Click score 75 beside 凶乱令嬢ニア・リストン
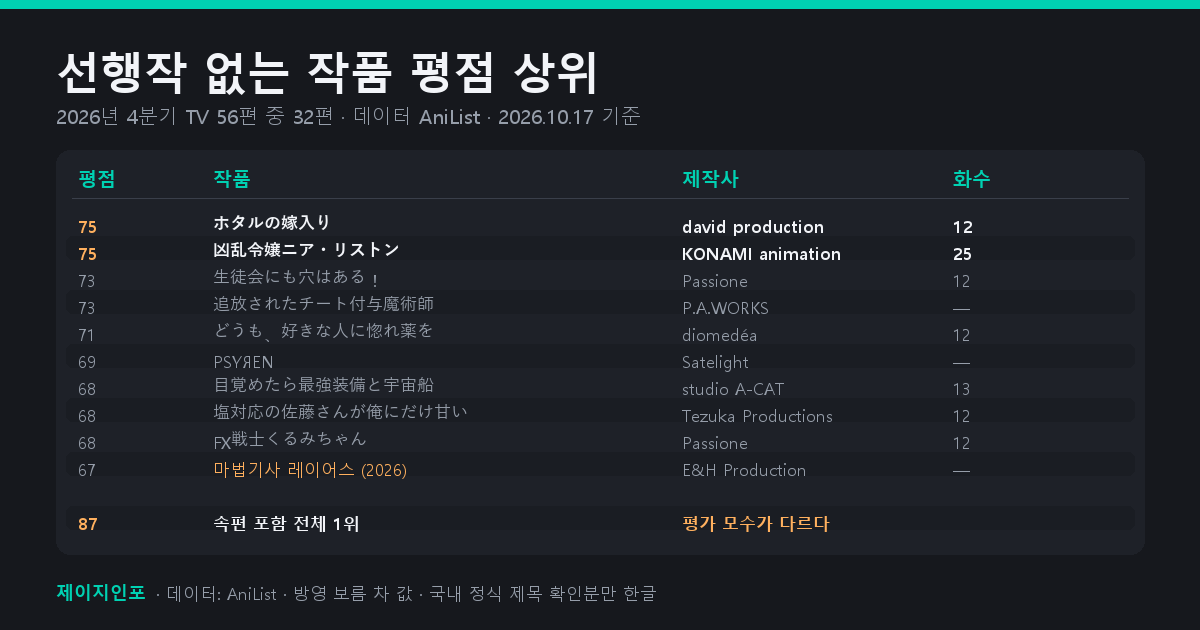Viewport: 1200px width, 630px height. pyautogui.click(x=87, y=254)
